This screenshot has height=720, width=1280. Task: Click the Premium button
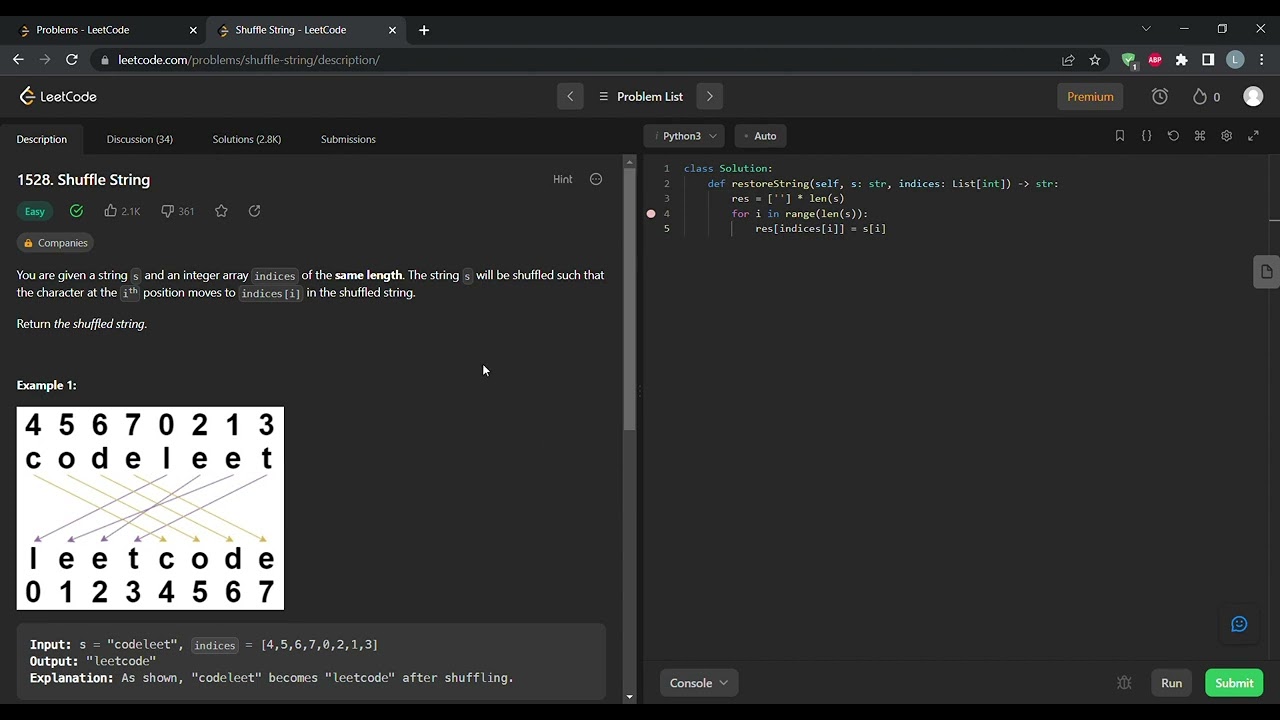pos(1090,96)
